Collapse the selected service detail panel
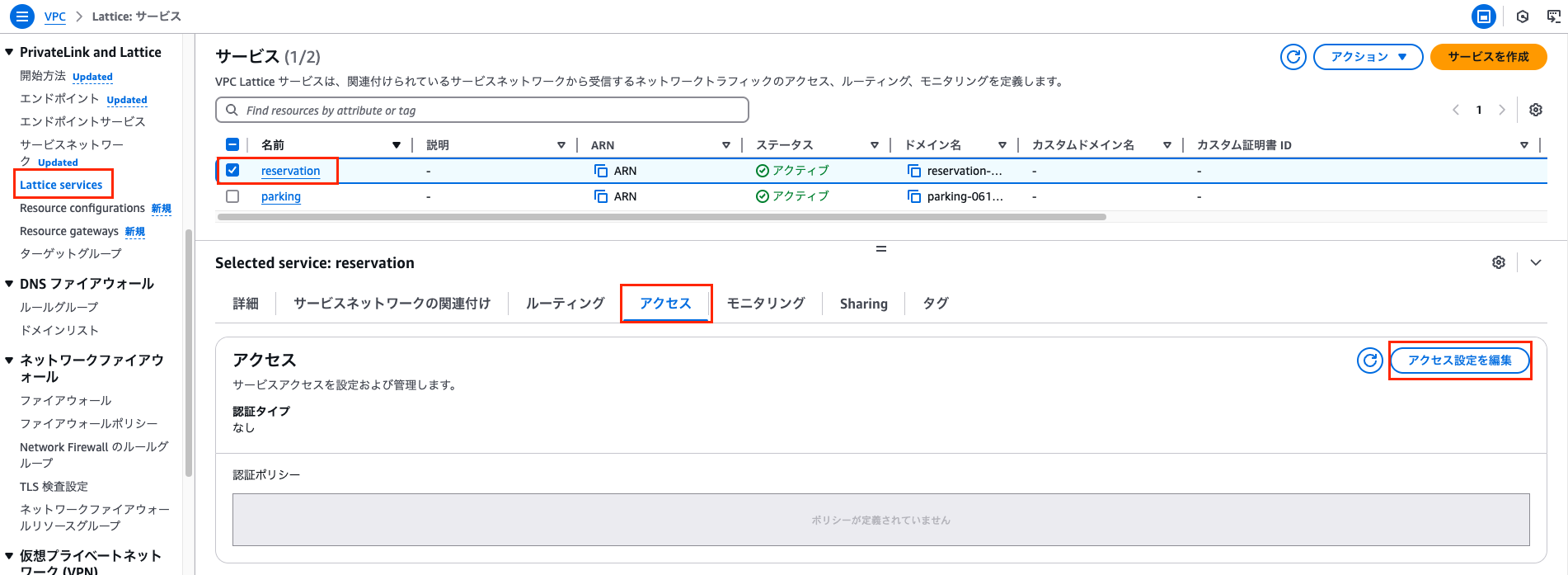This screenshot has width=1568, height=575. (x=1536, y=262)
